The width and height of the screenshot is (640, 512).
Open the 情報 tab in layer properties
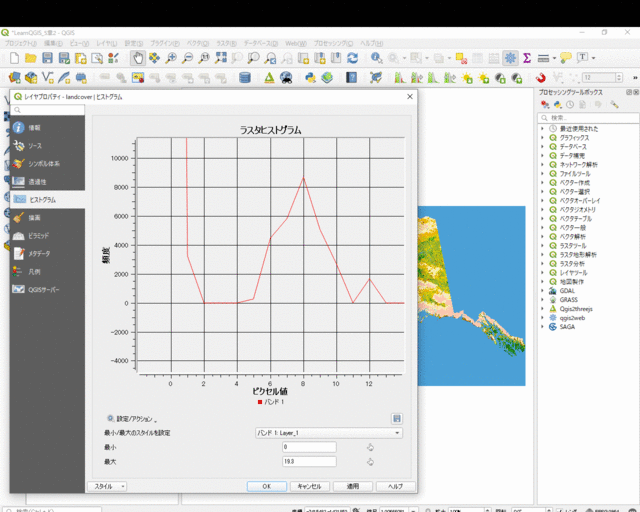[x=47, y=127]
